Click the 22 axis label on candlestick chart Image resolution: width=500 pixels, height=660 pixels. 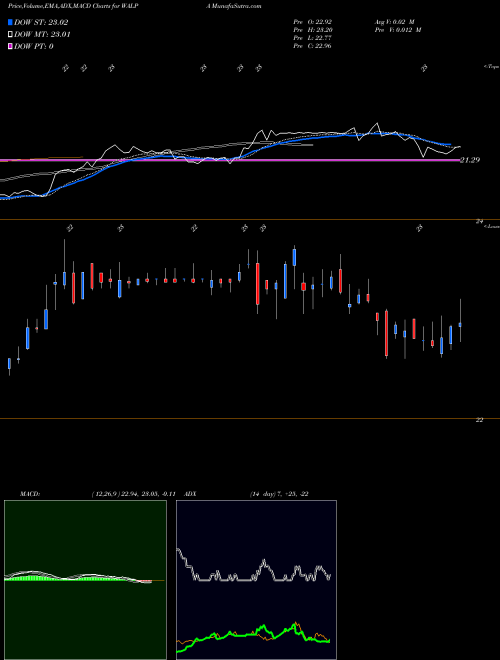[479, 420]
